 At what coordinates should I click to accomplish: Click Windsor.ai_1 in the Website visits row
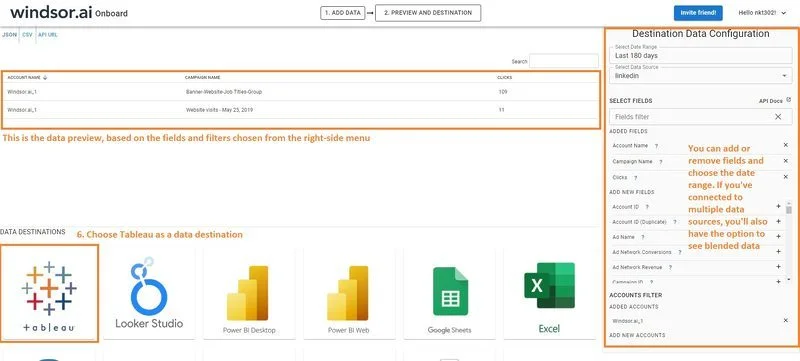22,110
